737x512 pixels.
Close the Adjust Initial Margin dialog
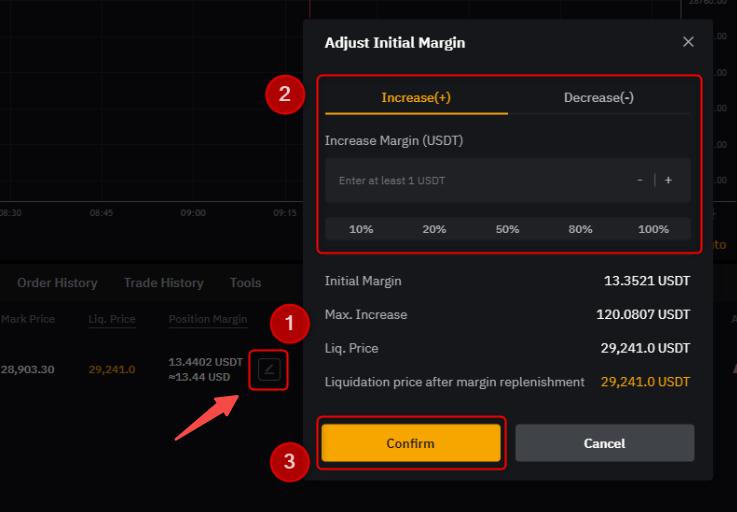coord(688,42)
